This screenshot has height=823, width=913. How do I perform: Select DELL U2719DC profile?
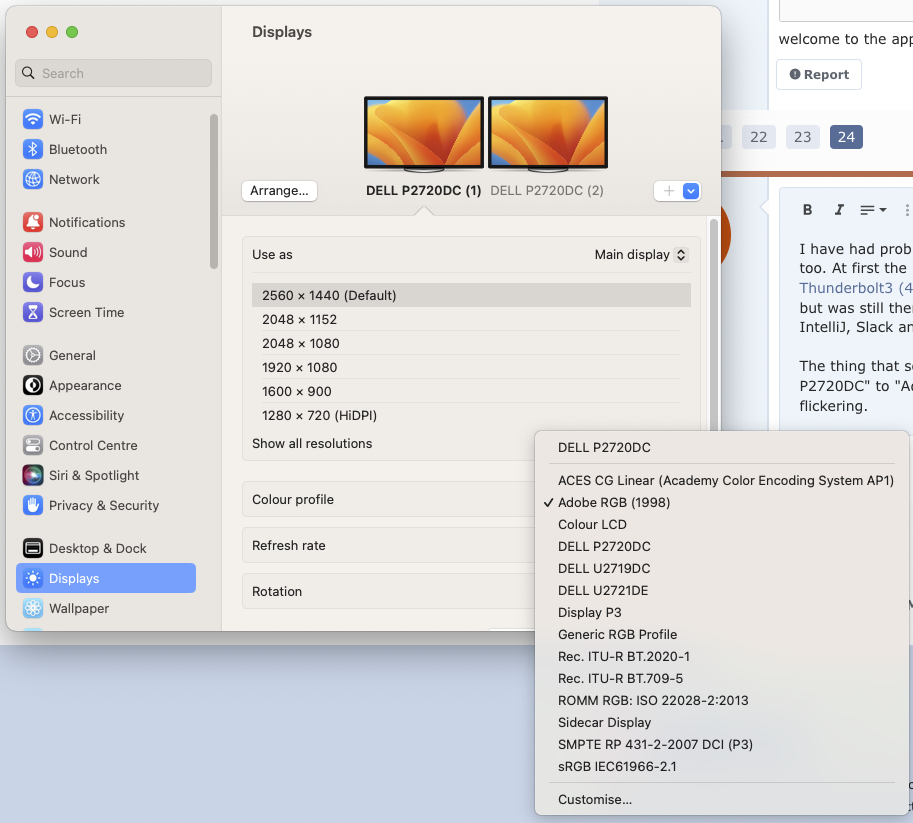tap(721, 568)
